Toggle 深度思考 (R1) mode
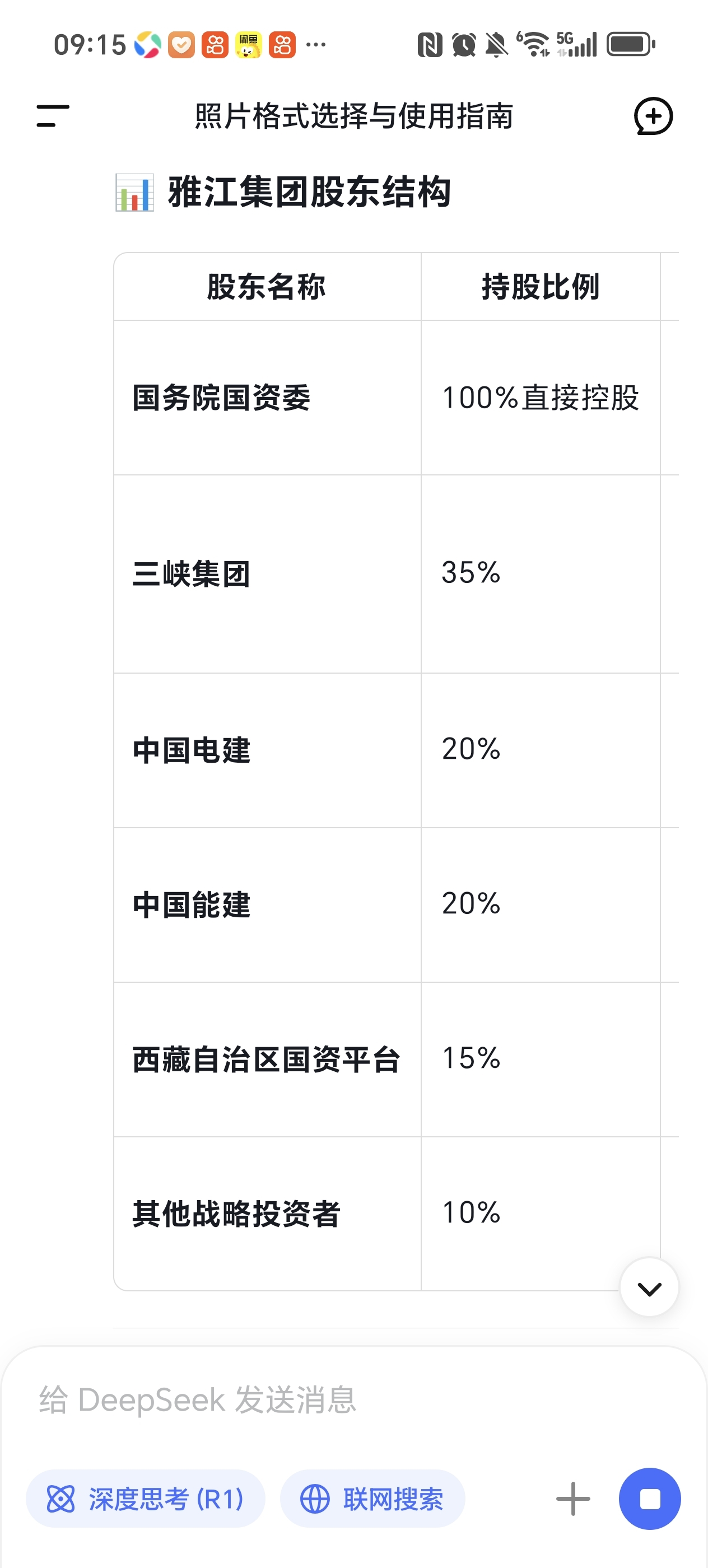Image resolution: width=708 pixels, height=1568 pixels. (146, 1499)
